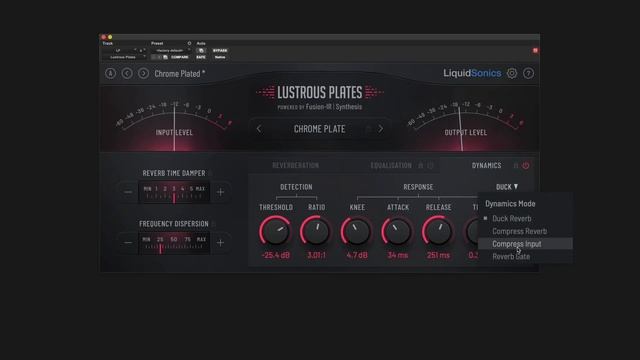Open the factory default preset dropdown
Viewport: 640px width, 360px height.
coord(171,51)
